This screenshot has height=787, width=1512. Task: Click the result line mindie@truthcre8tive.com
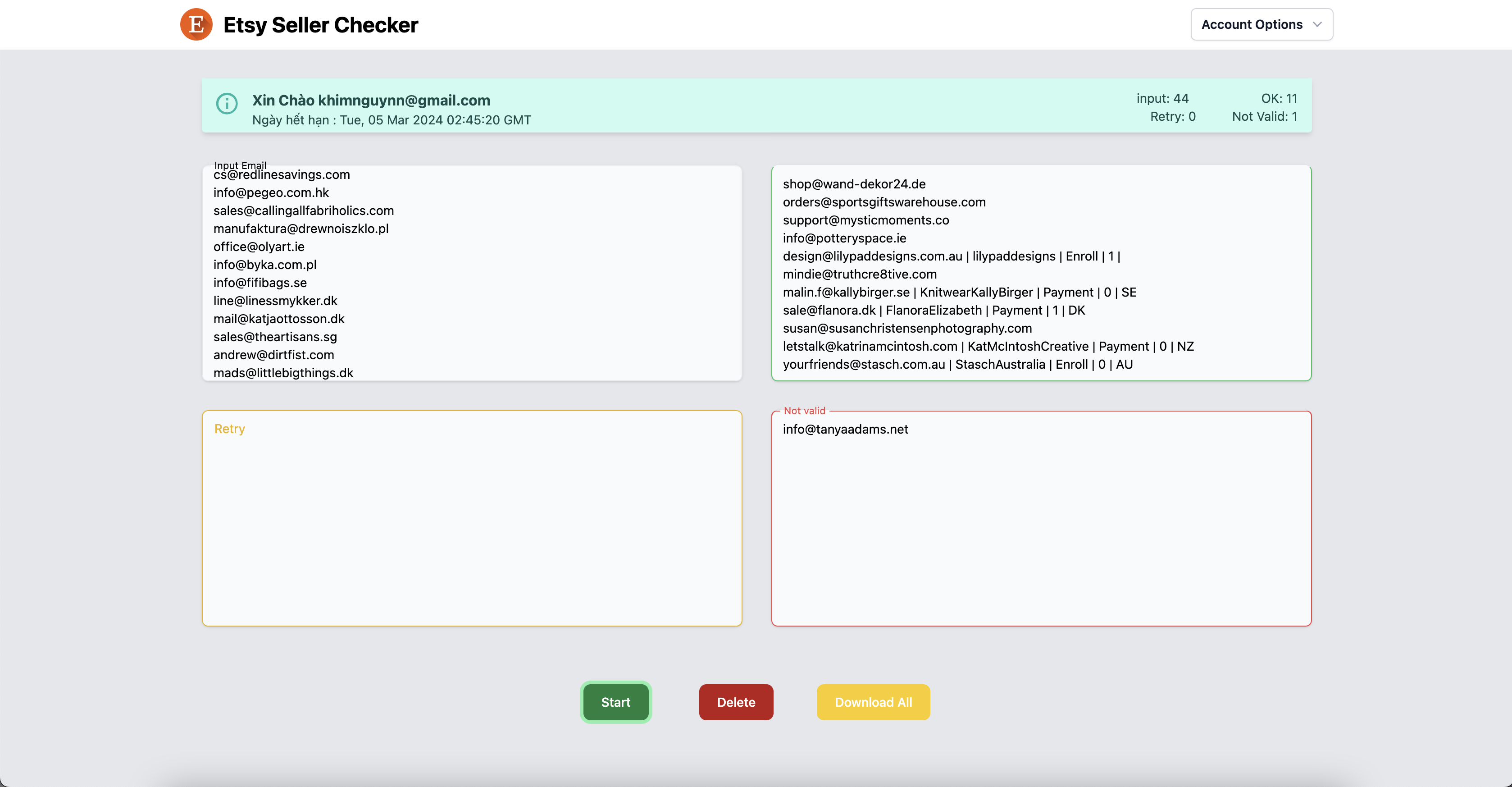[x=859, y=274]
